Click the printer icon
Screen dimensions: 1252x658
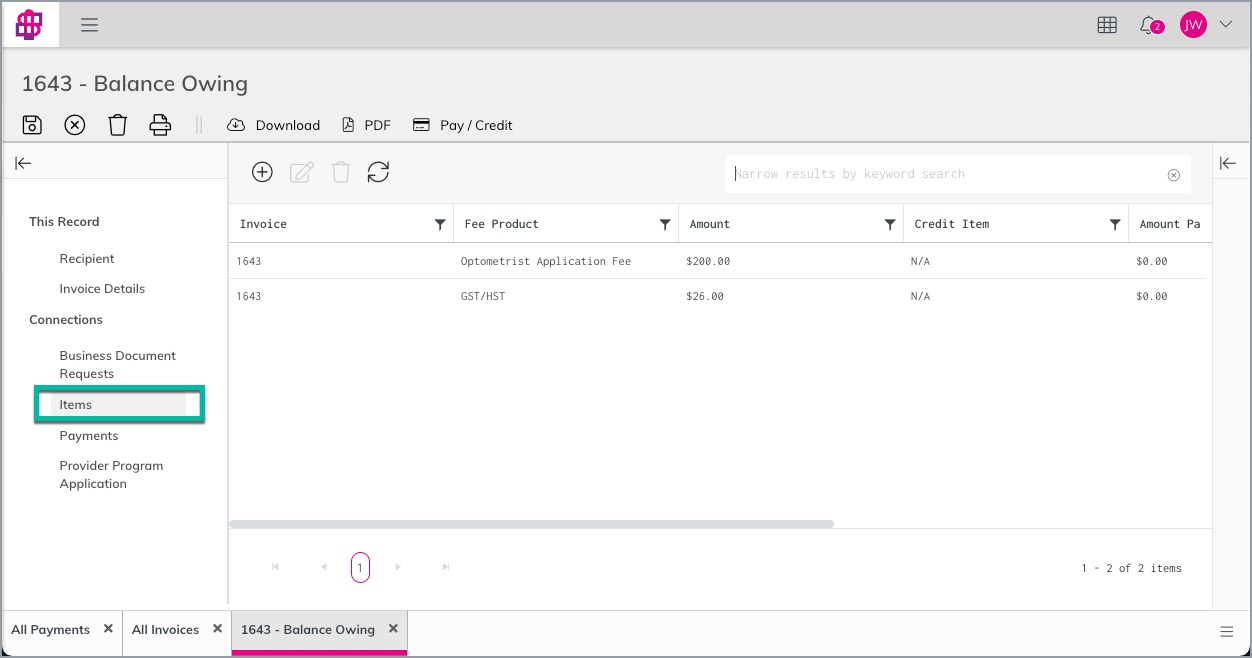(160, 125)
